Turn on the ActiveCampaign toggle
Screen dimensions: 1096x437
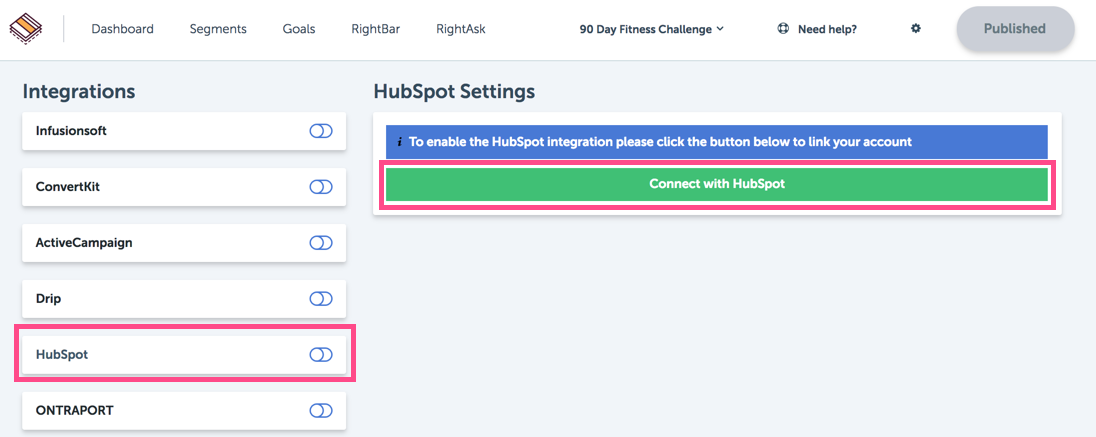tap(321, 243)
